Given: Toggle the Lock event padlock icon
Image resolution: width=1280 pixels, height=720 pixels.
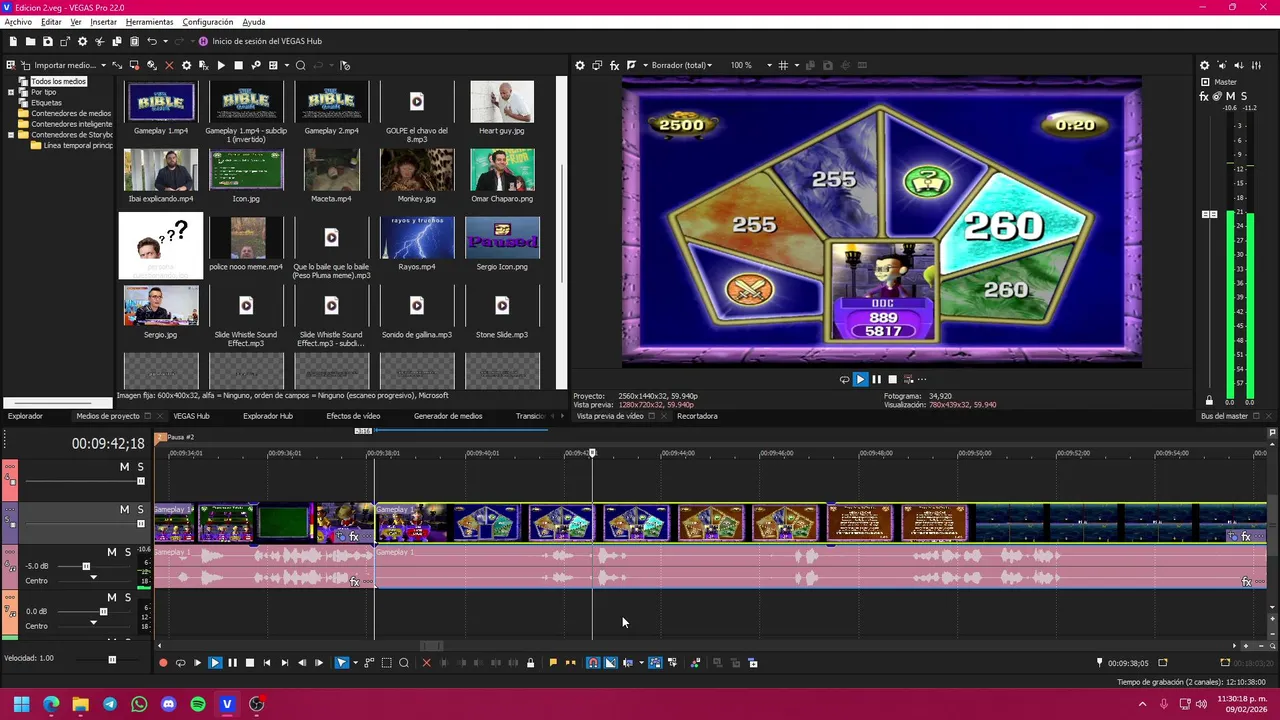Looking at the screenshot, I should pyautogui.click(x=530, y=662).
